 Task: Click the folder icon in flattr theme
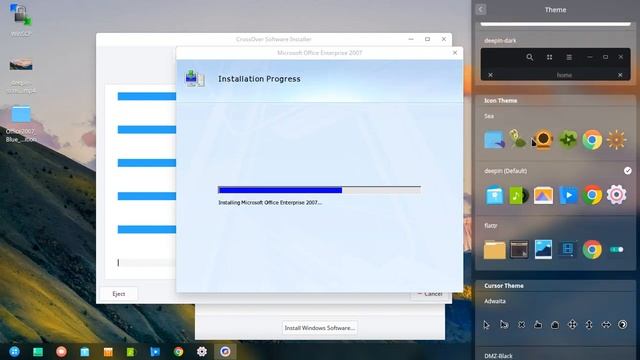(x=494, y=249)
